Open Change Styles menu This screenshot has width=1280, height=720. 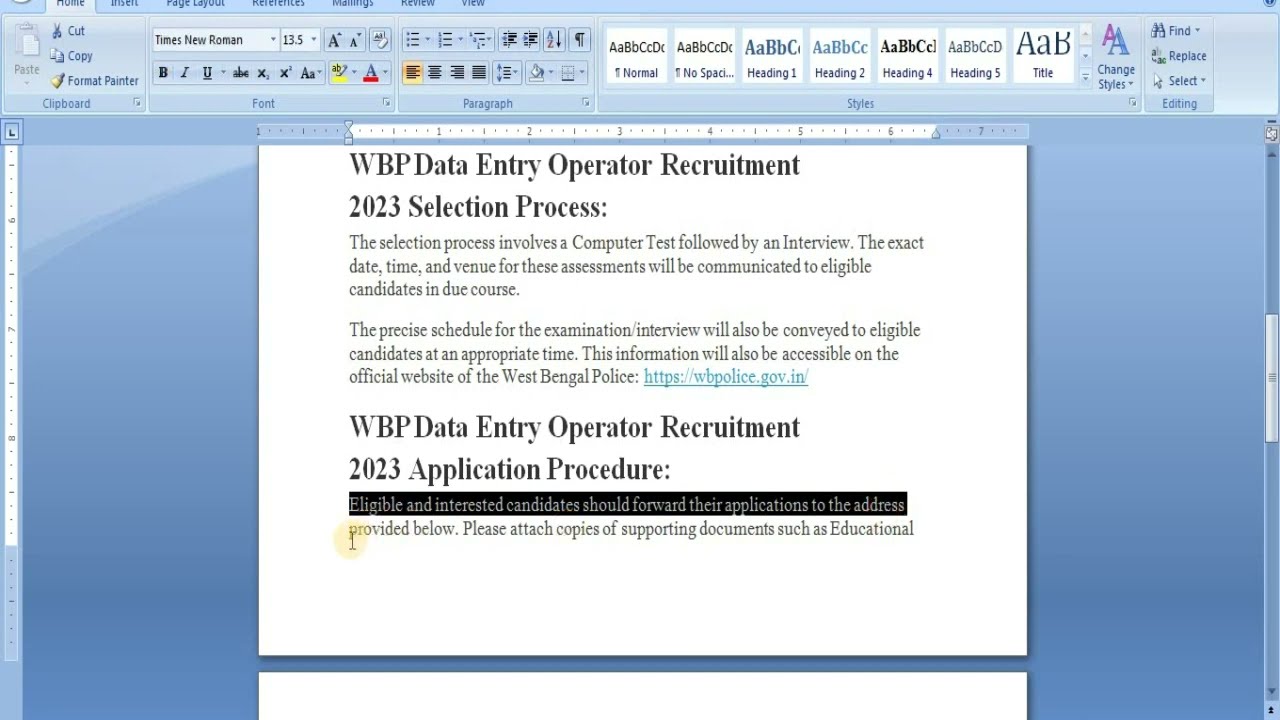coord(1115,58)
